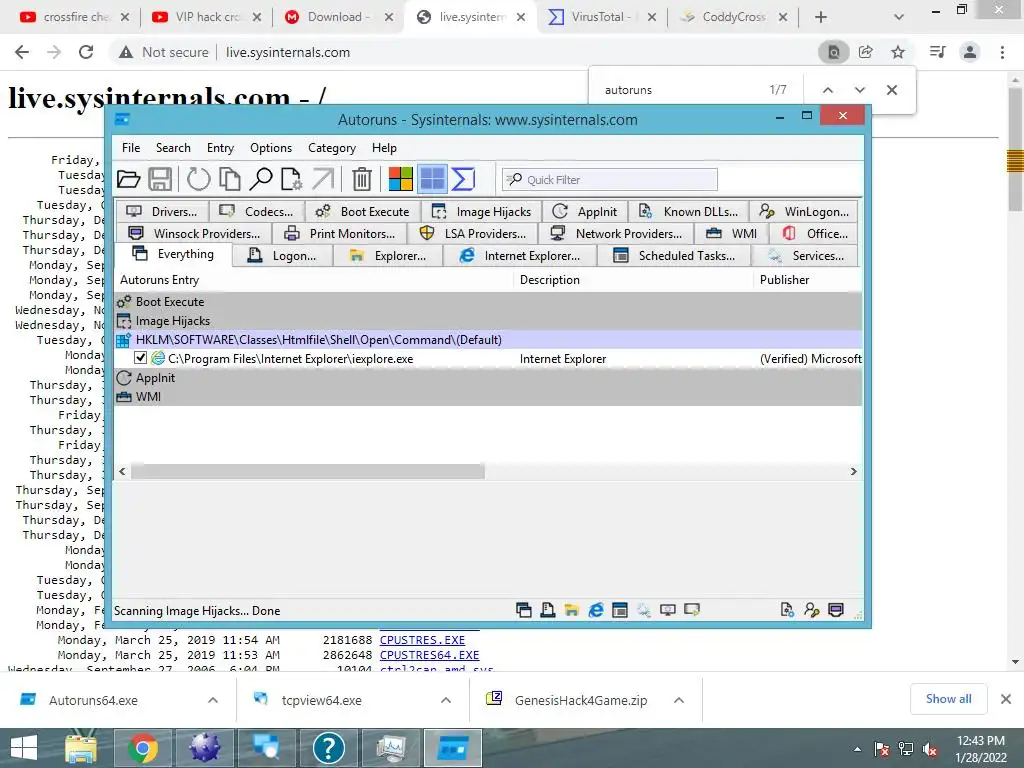Select the Everything tab
Viewport: 1024px width, 768px height.
173,254
